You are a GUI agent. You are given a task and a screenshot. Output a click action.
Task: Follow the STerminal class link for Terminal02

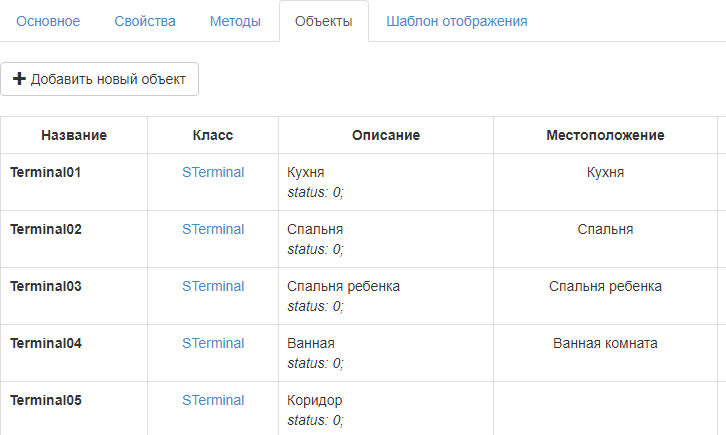pyautogui.click(x=213, y=229)
